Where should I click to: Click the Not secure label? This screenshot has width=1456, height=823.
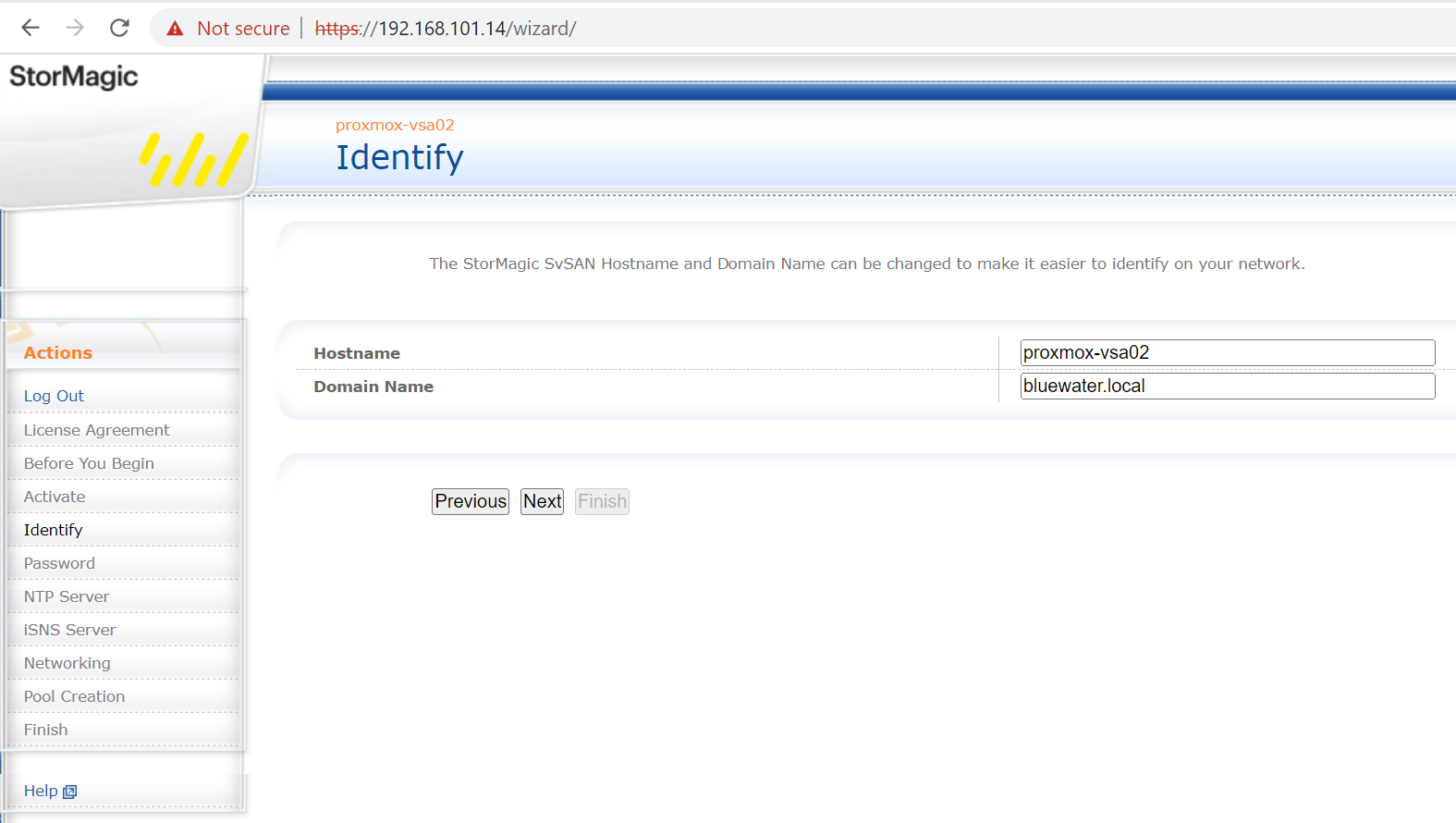click(x=243, y=29)
